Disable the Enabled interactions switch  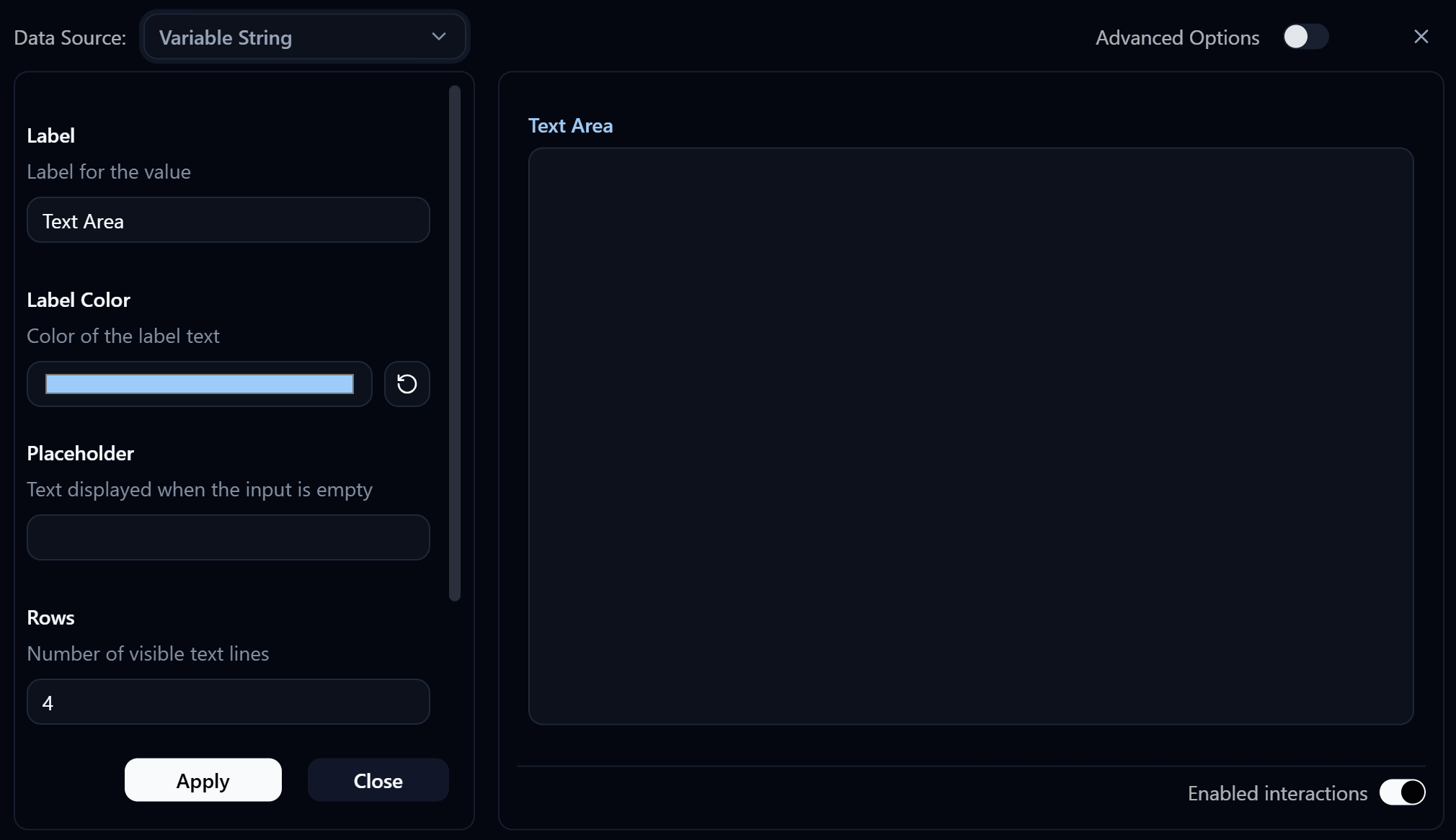coord(1402,792)
